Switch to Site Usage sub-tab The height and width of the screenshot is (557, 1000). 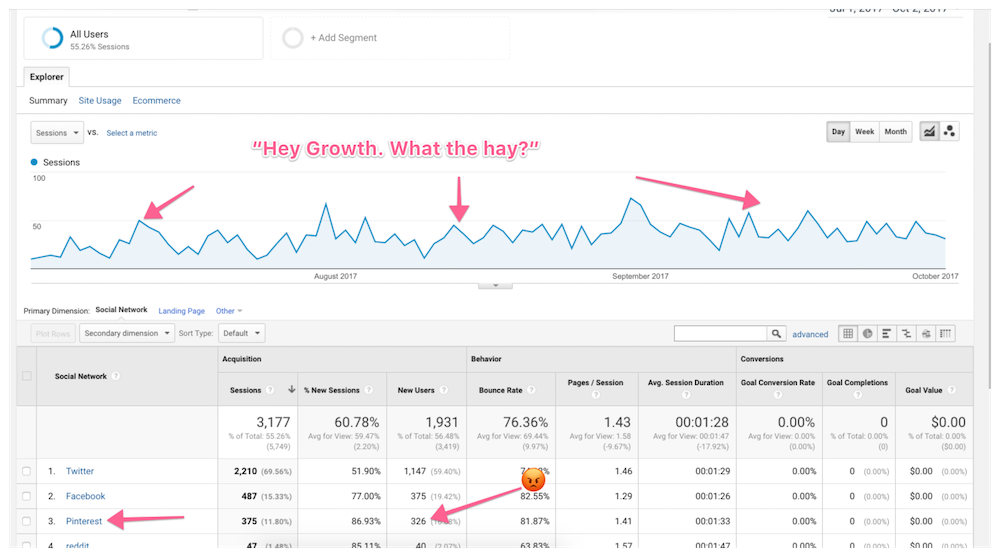99,100
